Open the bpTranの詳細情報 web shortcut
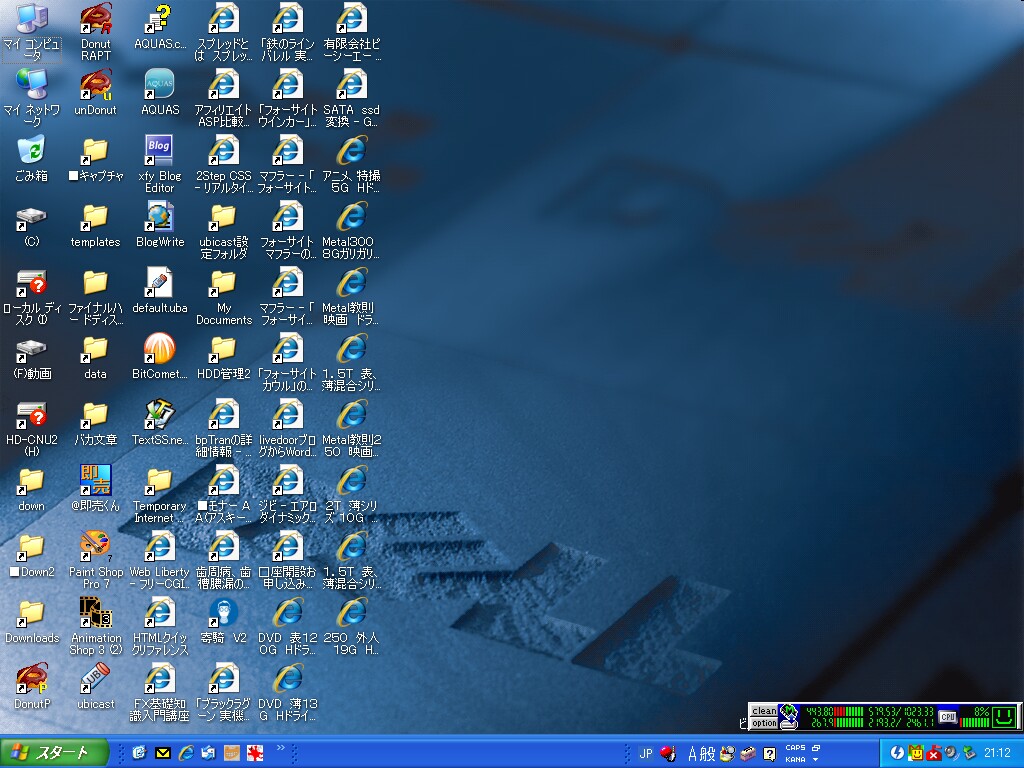The height and width of the screenshot is (768, 1024). 223,429
